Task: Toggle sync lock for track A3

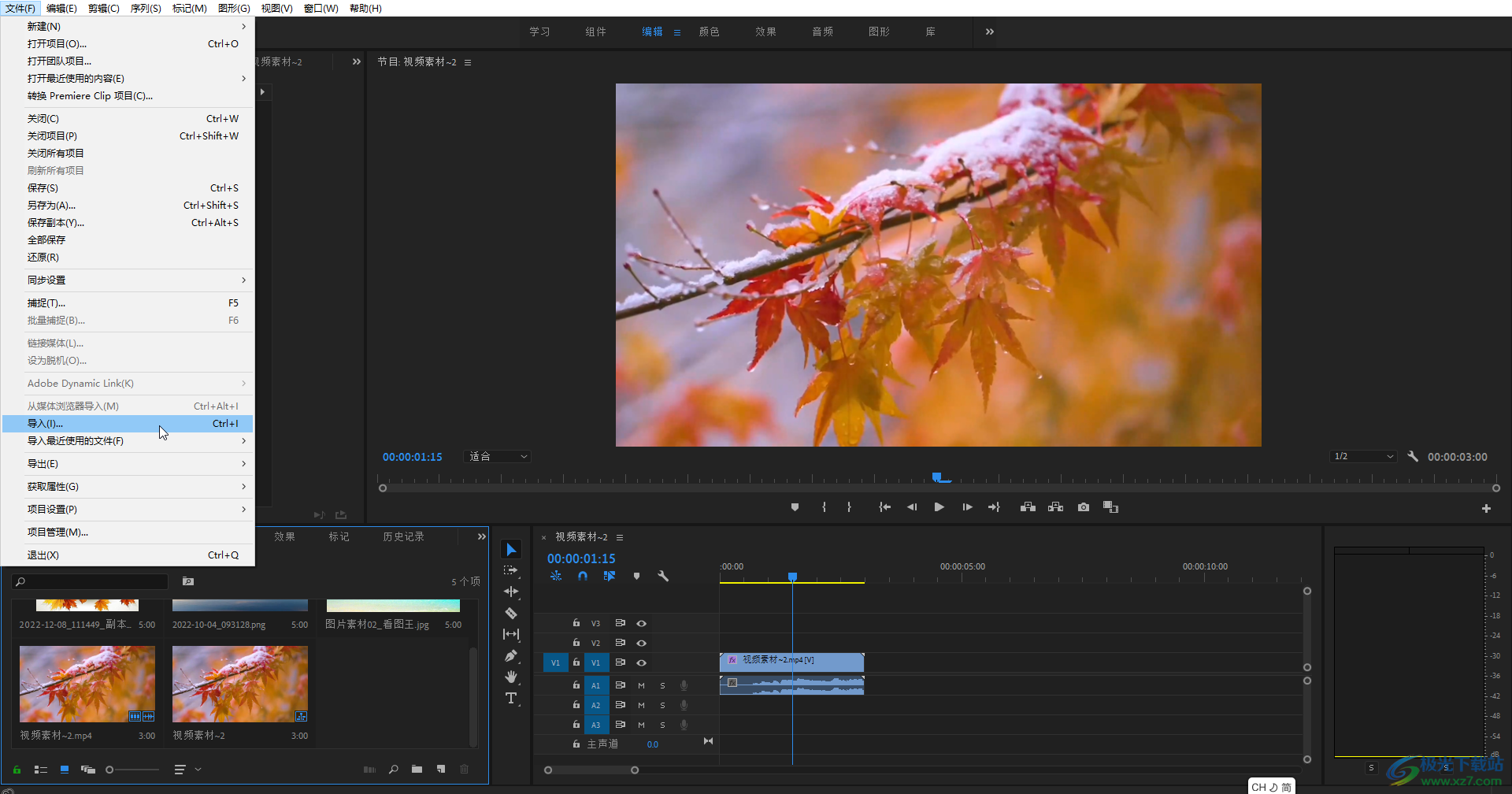Action: click(x=620, y=724)
